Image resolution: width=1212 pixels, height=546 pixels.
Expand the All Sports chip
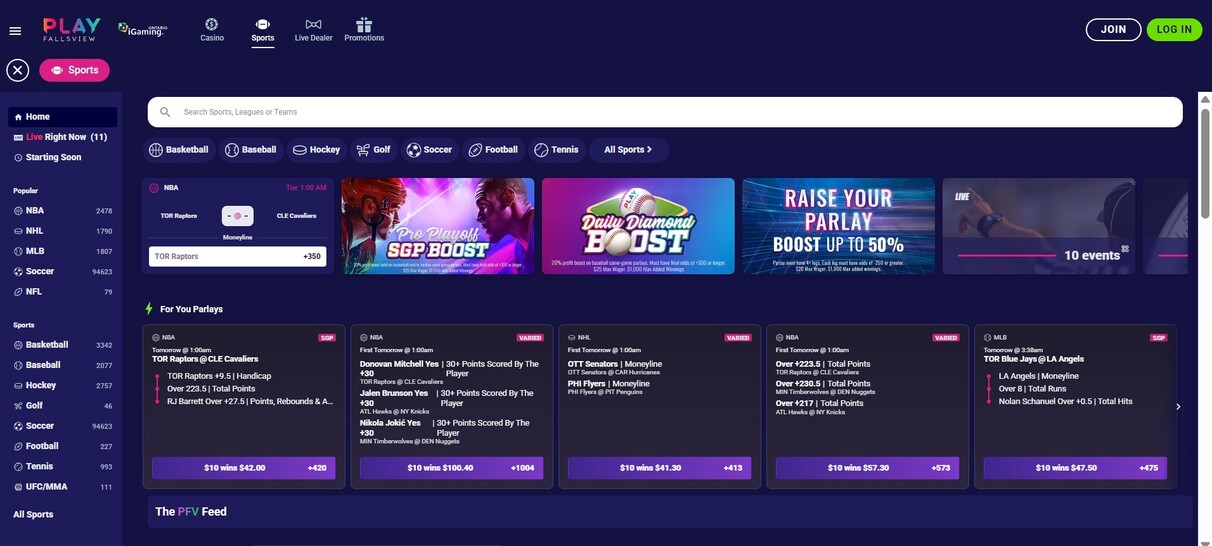pyautogui.click(x=629, y=150)
